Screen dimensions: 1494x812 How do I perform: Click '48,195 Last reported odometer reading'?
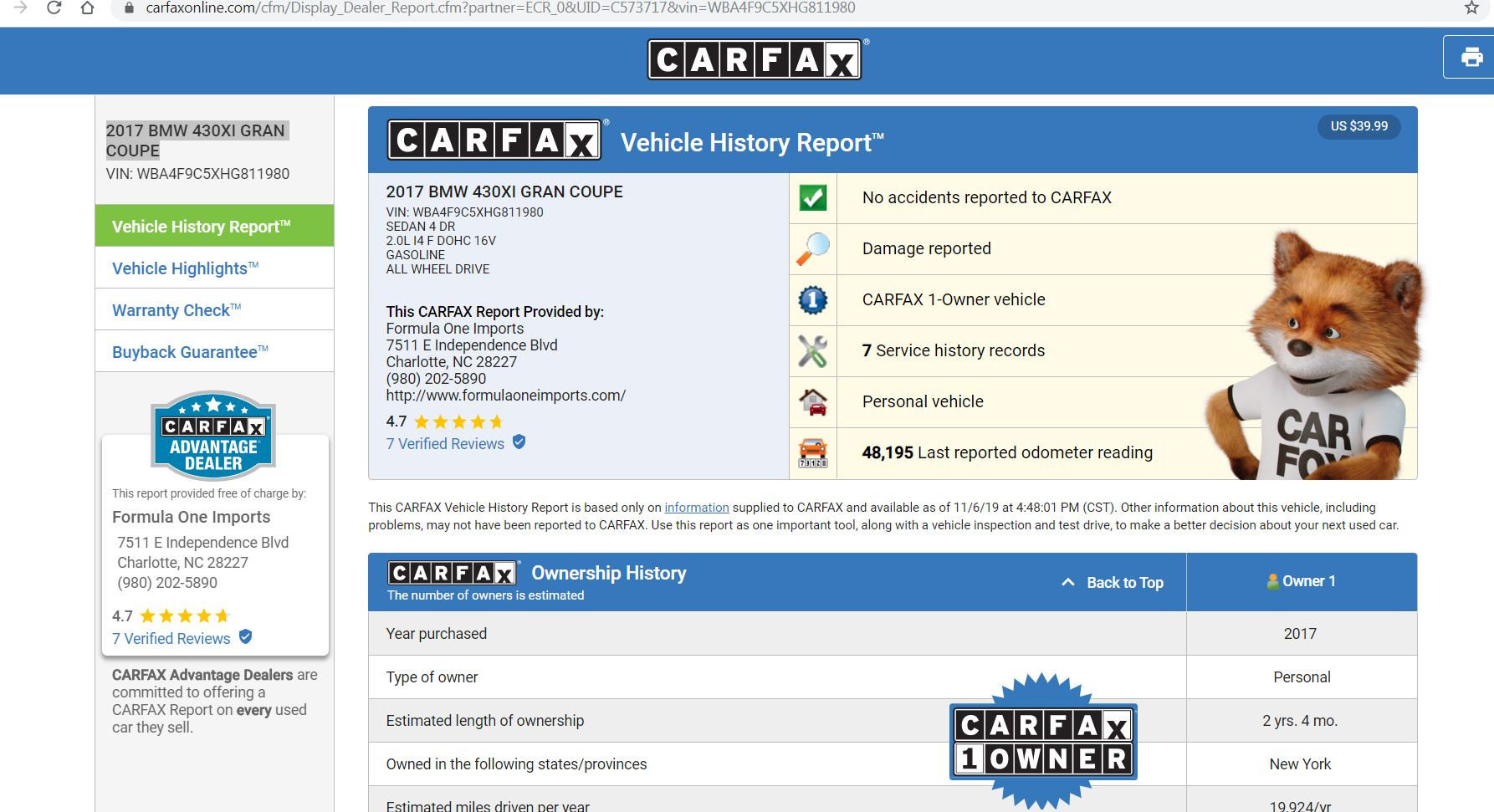coord(1007,452)
